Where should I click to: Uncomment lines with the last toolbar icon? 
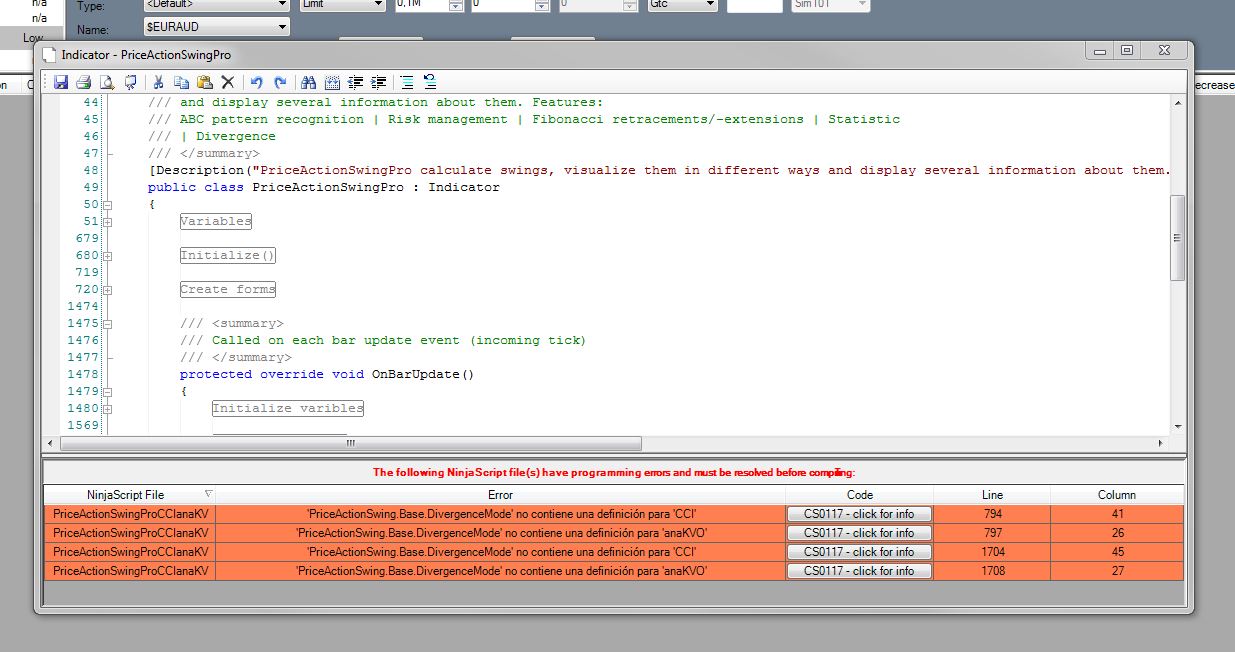pos(430,82)
